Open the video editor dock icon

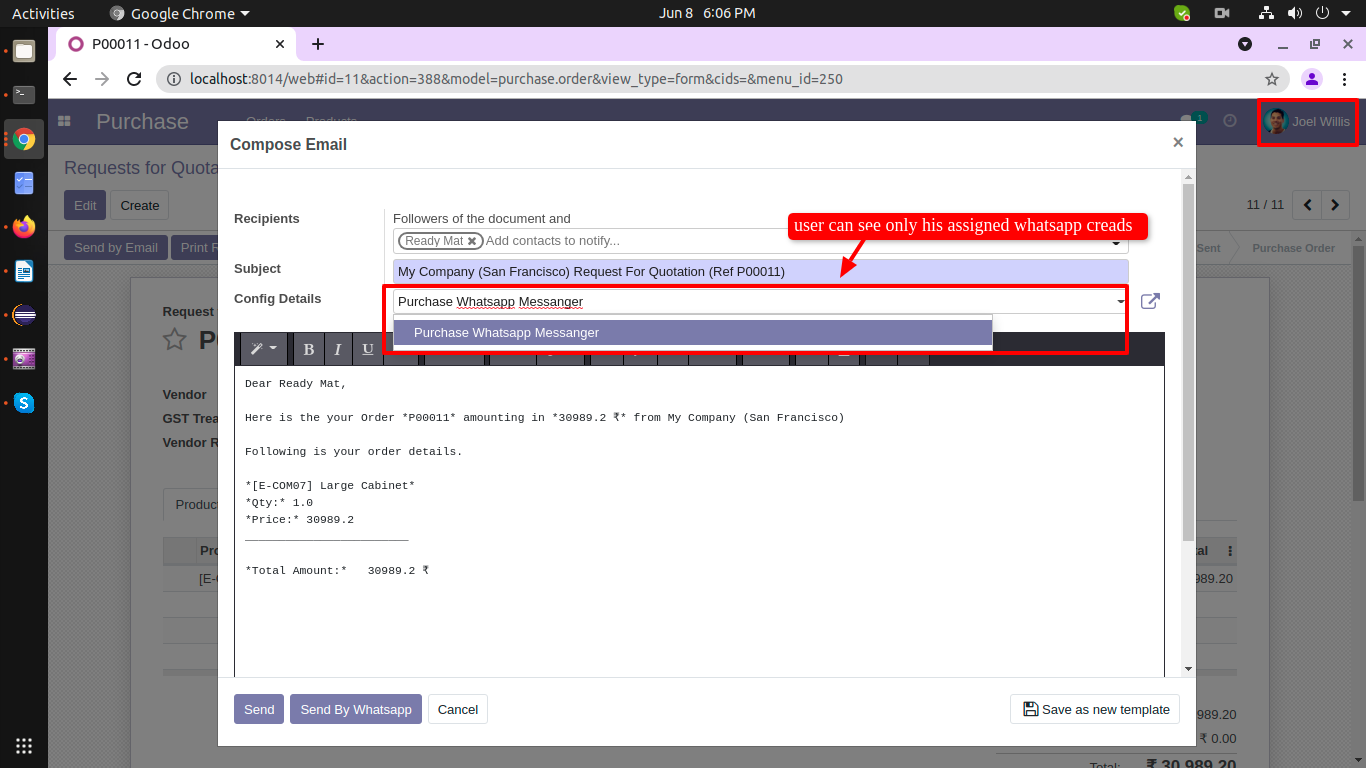pyautogui.click(x=24, y=359)
